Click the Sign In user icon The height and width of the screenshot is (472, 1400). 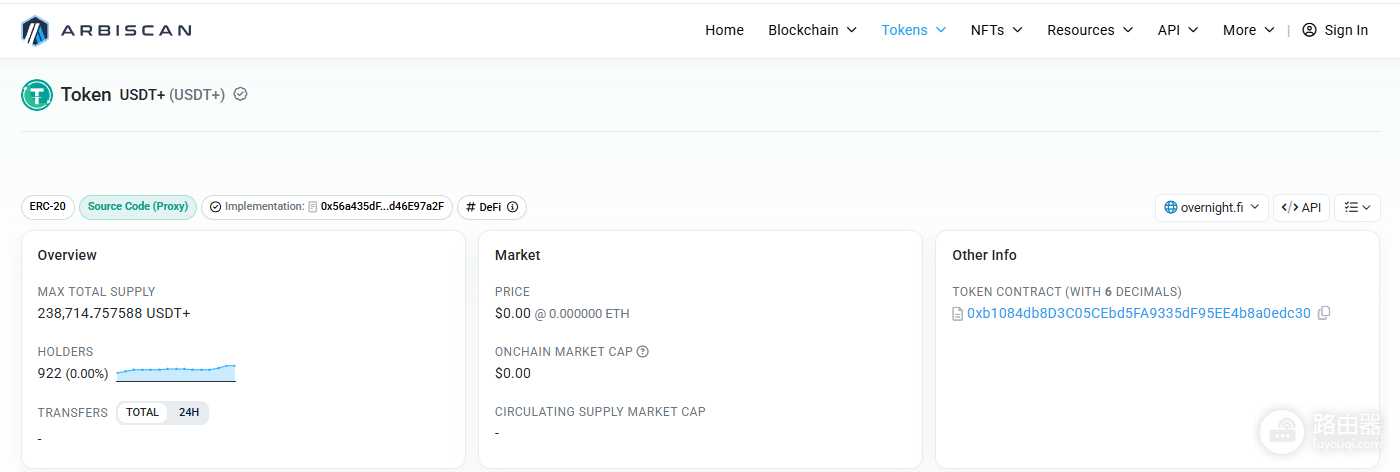click(x=1310, y=30)
